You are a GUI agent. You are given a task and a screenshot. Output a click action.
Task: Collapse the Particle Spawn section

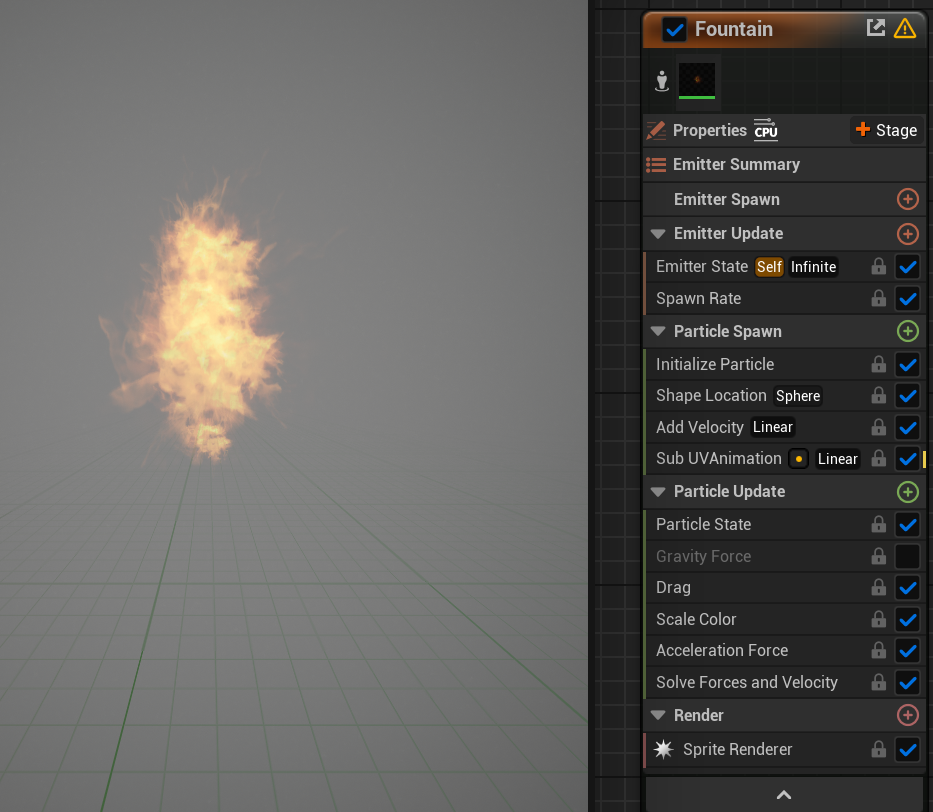click(658, 331)
